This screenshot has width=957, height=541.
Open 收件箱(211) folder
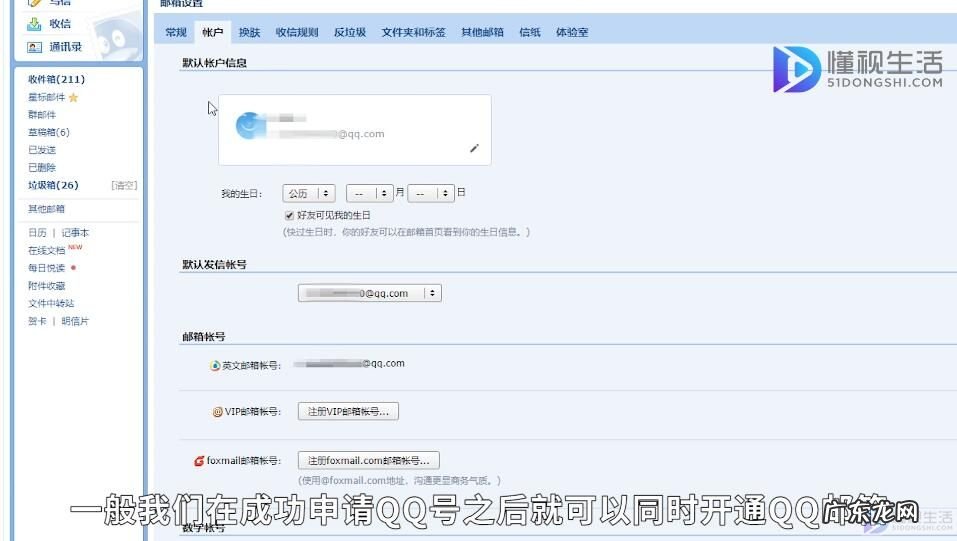(56, 79)
